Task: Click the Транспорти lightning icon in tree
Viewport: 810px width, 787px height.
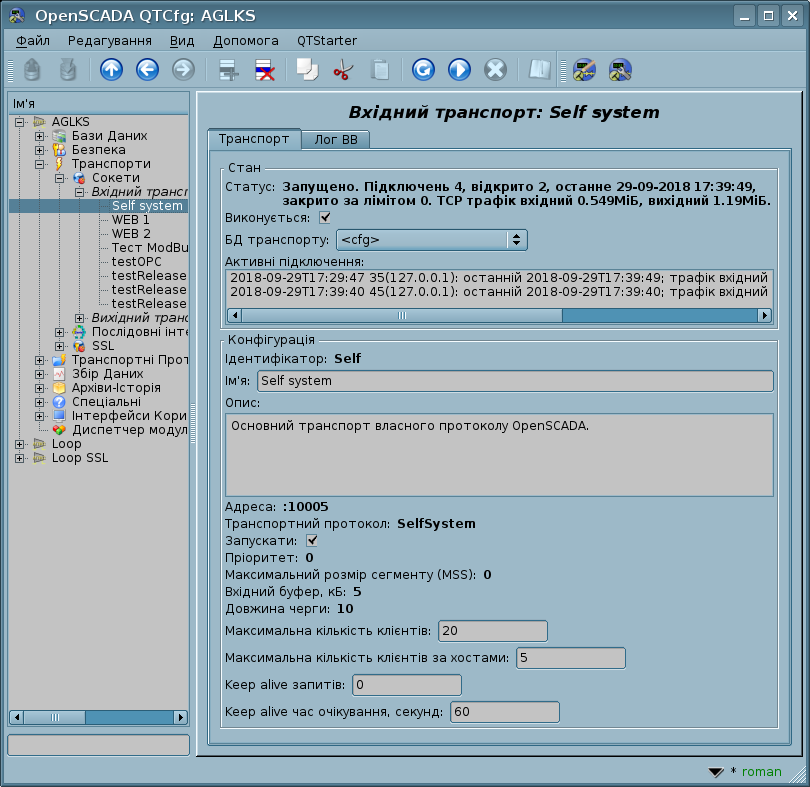Action: click(x=59, y=164)
